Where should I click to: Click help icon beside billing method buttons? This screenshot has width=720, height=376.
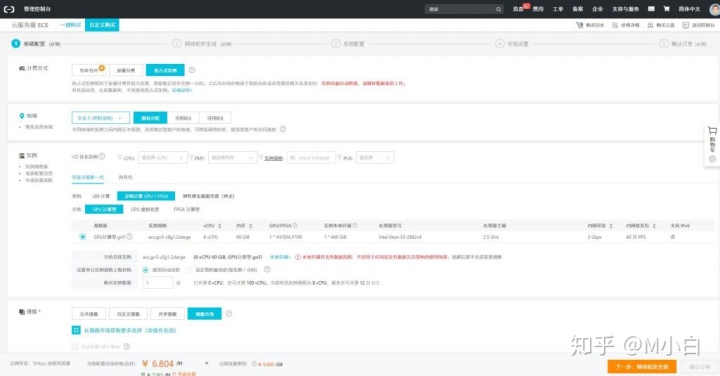coord(192,70)
